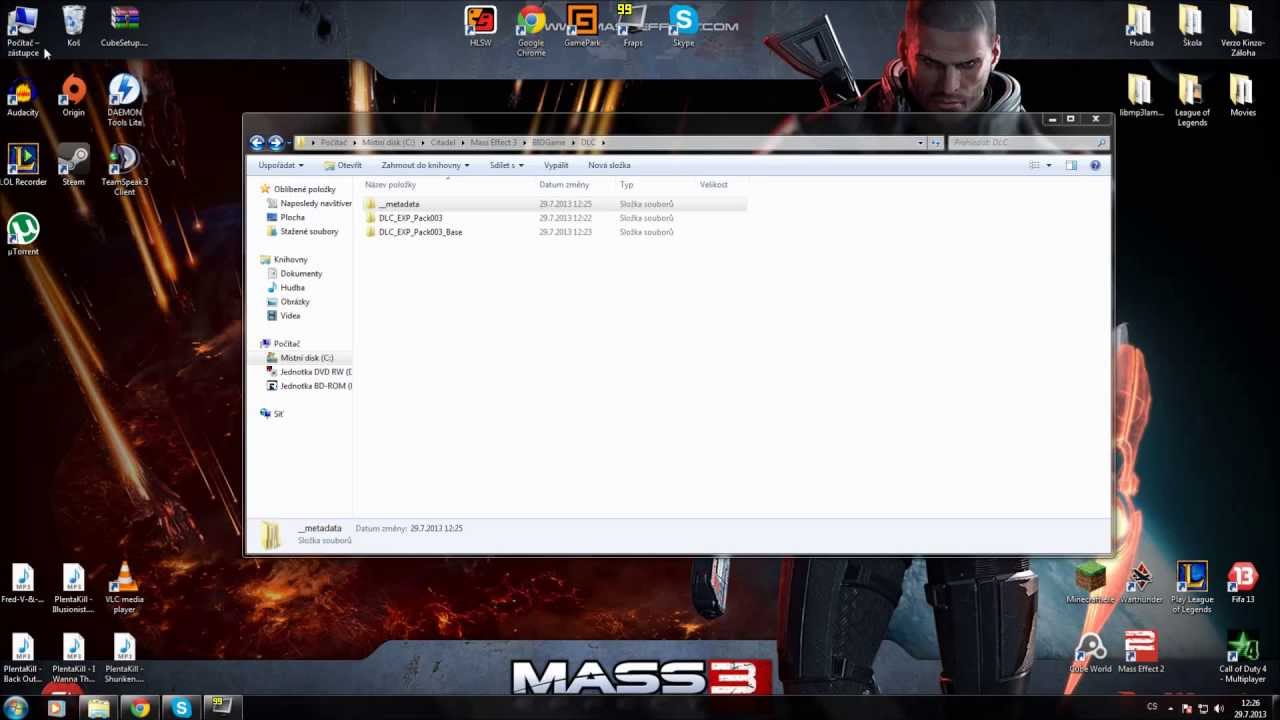
Task: Select the Fraps desktop icon
Action: click(x=633, y=25)
